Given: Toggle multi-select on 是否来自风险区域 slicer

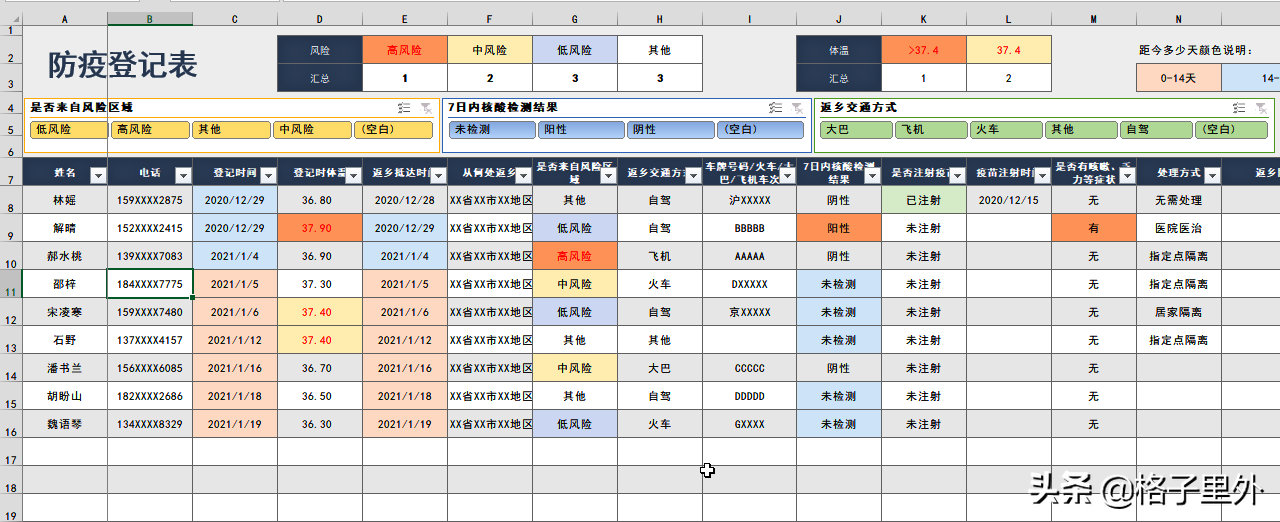Looking at the screenshot, I should click(x=404, y=108).
